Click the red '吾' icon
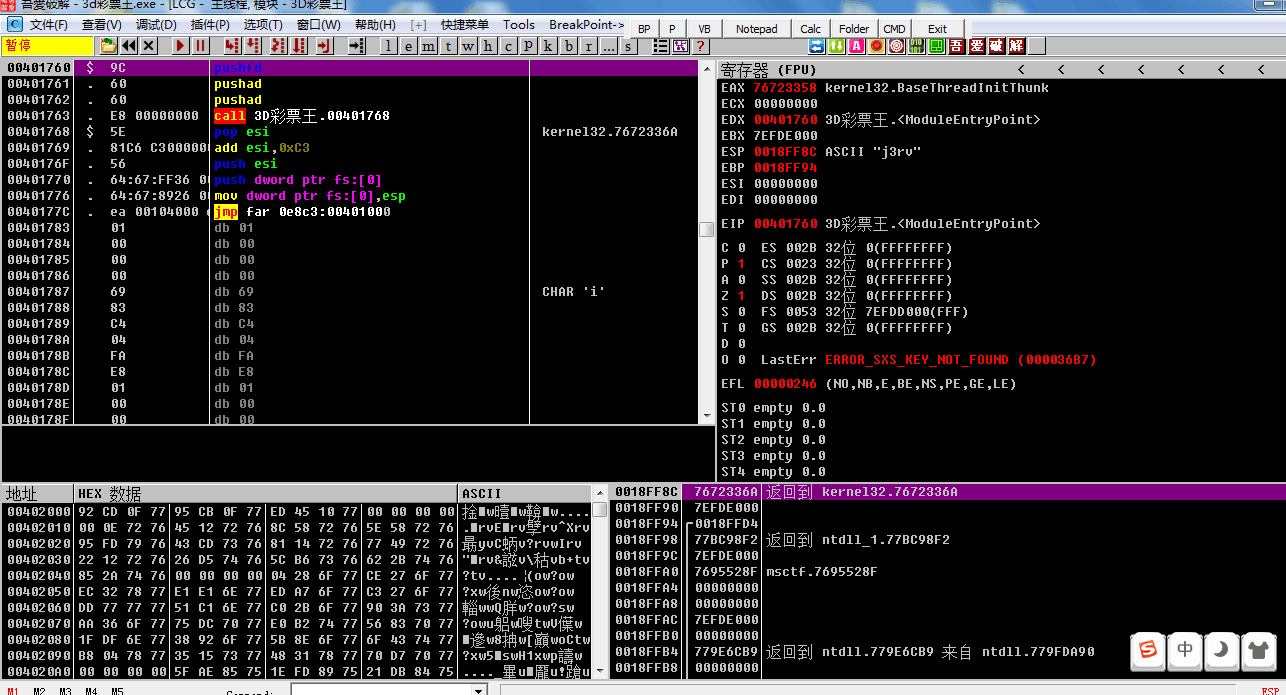Screen dimensions: 1286x695 point(957,46)
